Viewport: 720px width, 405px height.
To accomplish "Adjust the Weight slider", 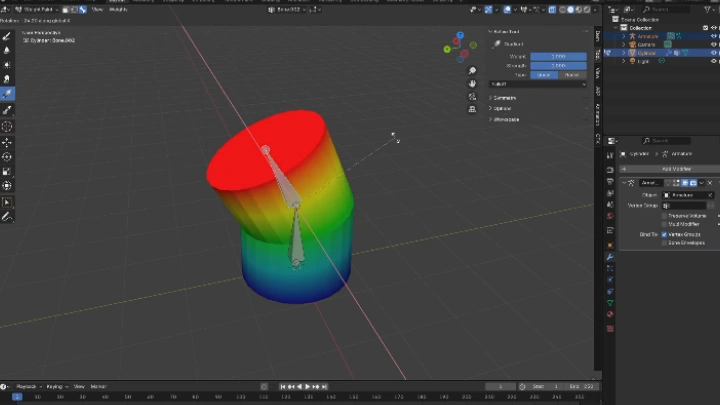I will click(558, 56).
